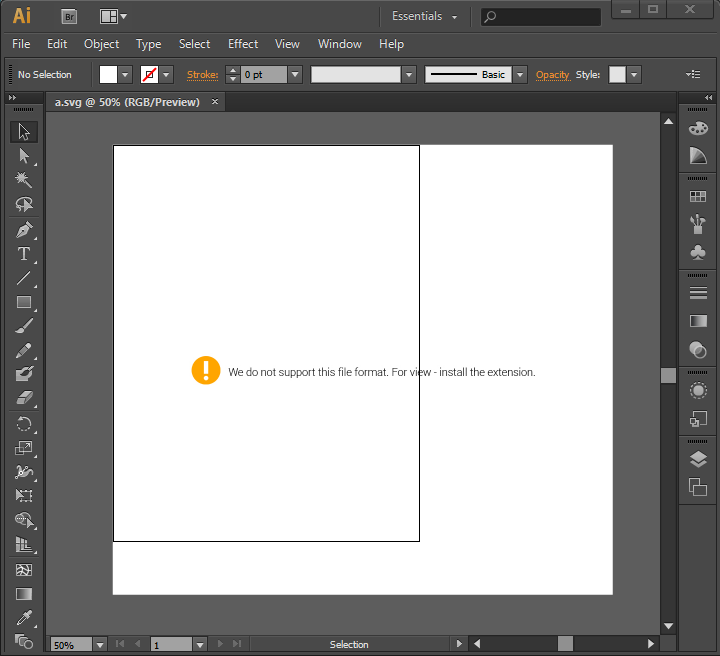This screenshot has width=720, height=656.
Task: Open the Gradient panel icon on right
Action: point(698,321)
